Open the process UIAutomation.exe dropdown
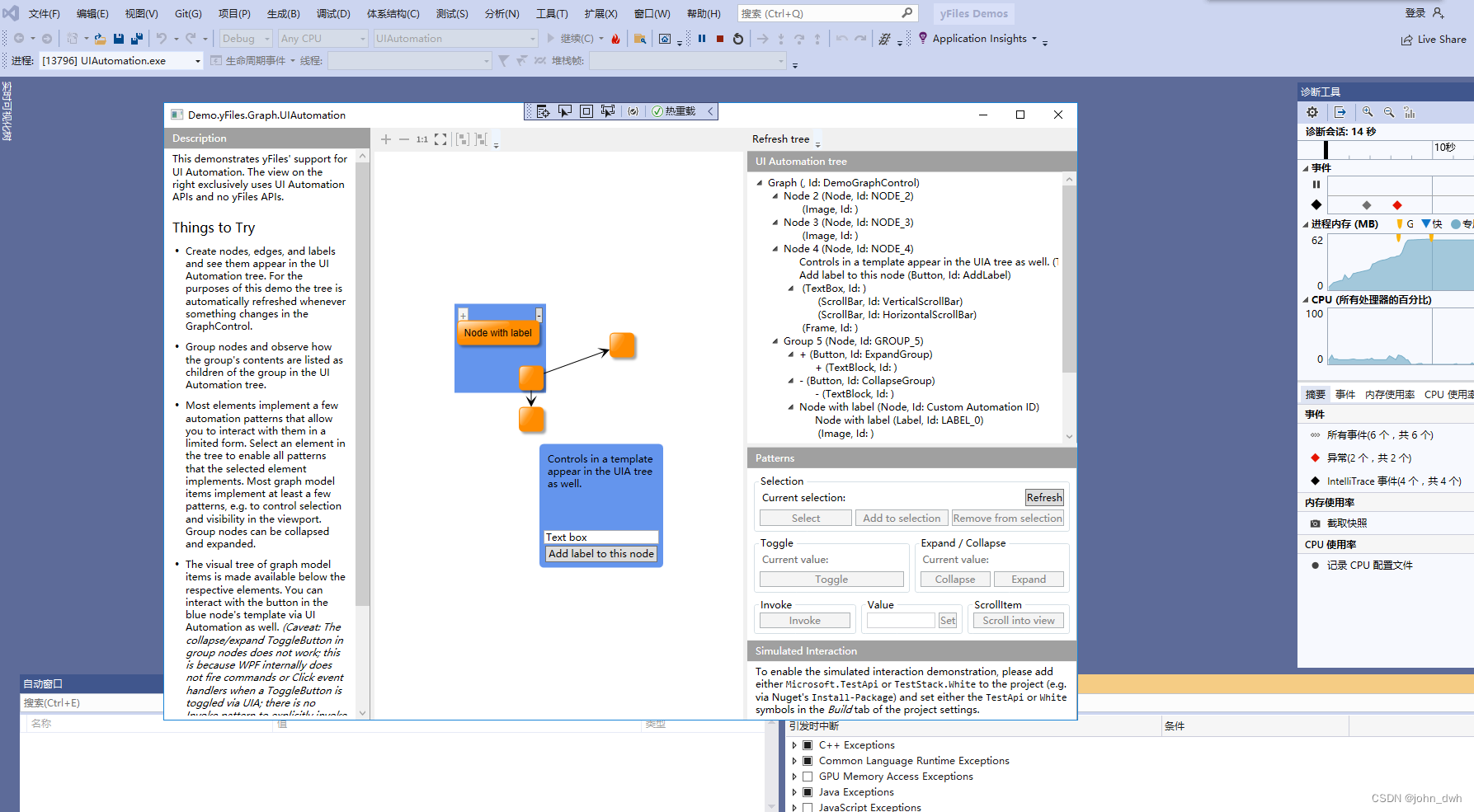 tap(121, 61)
